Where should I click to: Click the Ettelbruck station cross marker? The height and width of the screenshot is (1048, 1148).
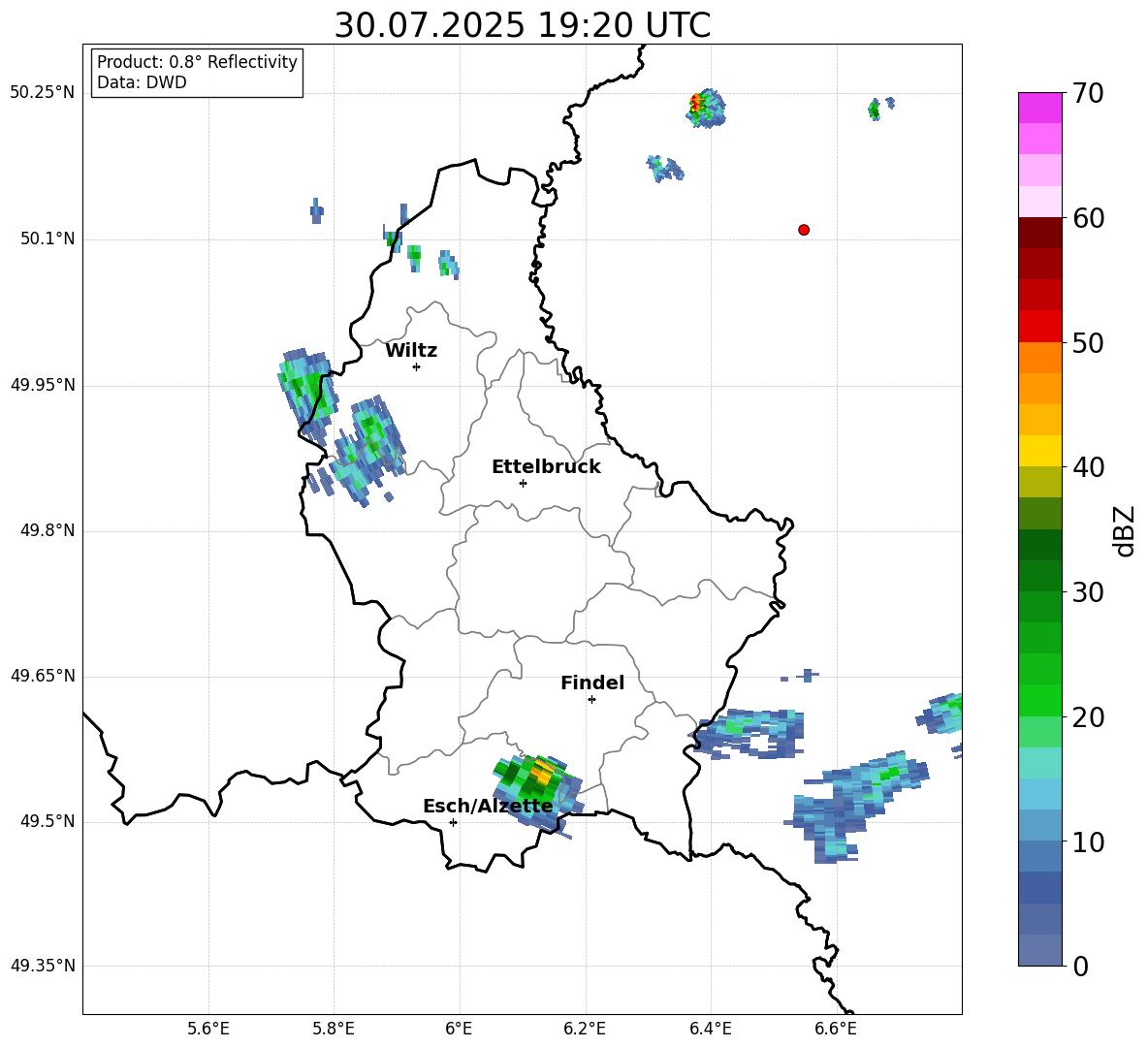(523, 483)
